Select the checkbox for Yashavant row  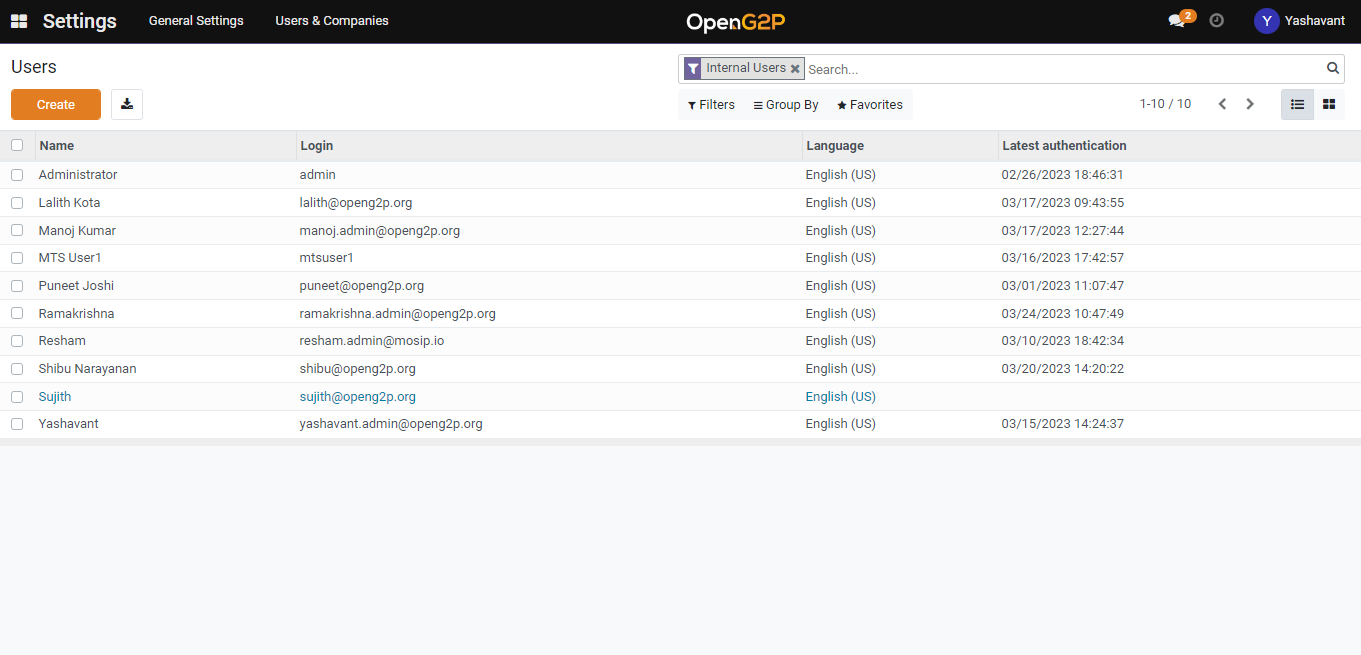(17, 424)
